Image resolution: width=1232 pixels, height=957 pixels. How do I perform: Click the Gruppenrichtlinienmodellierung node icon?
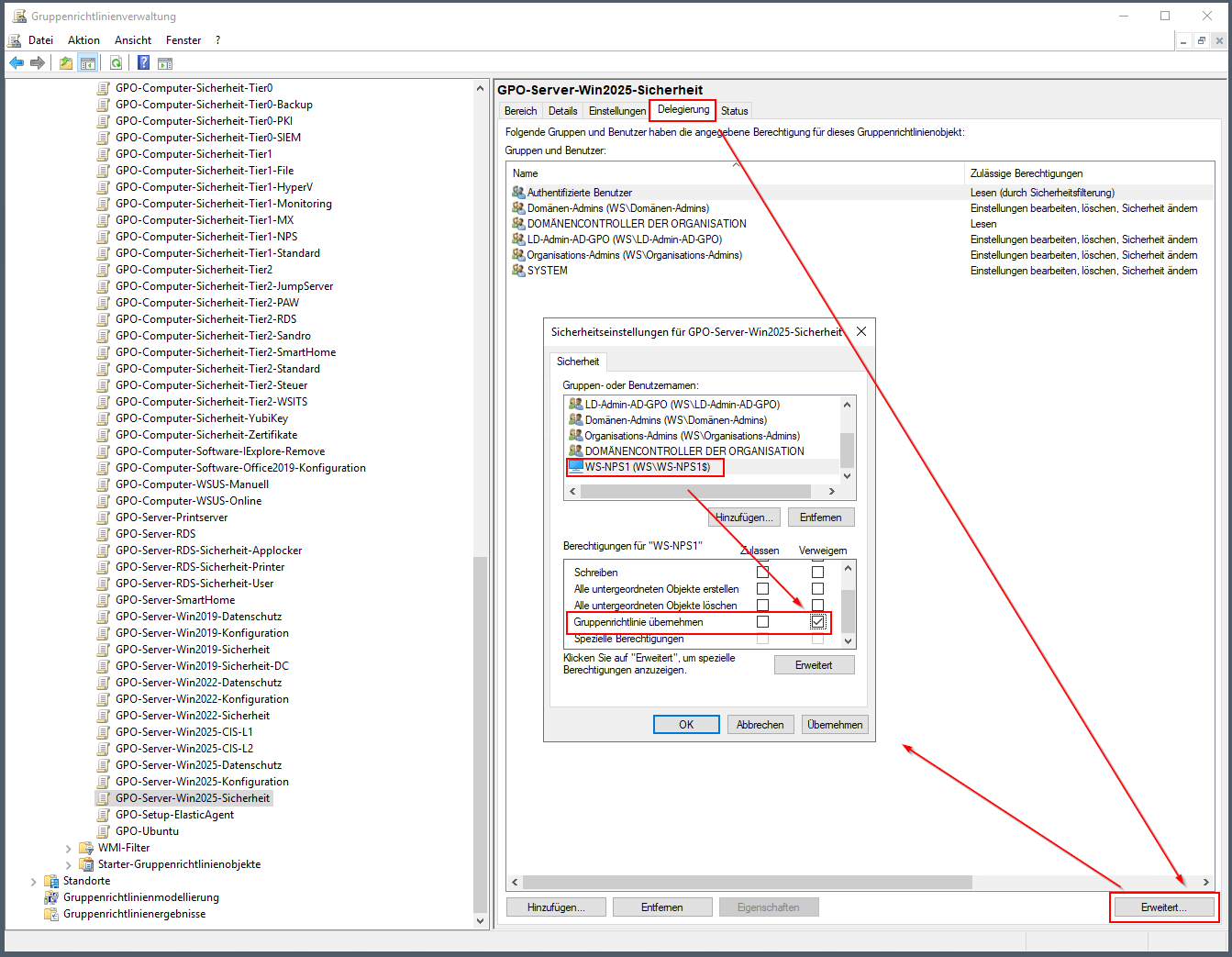51,897
